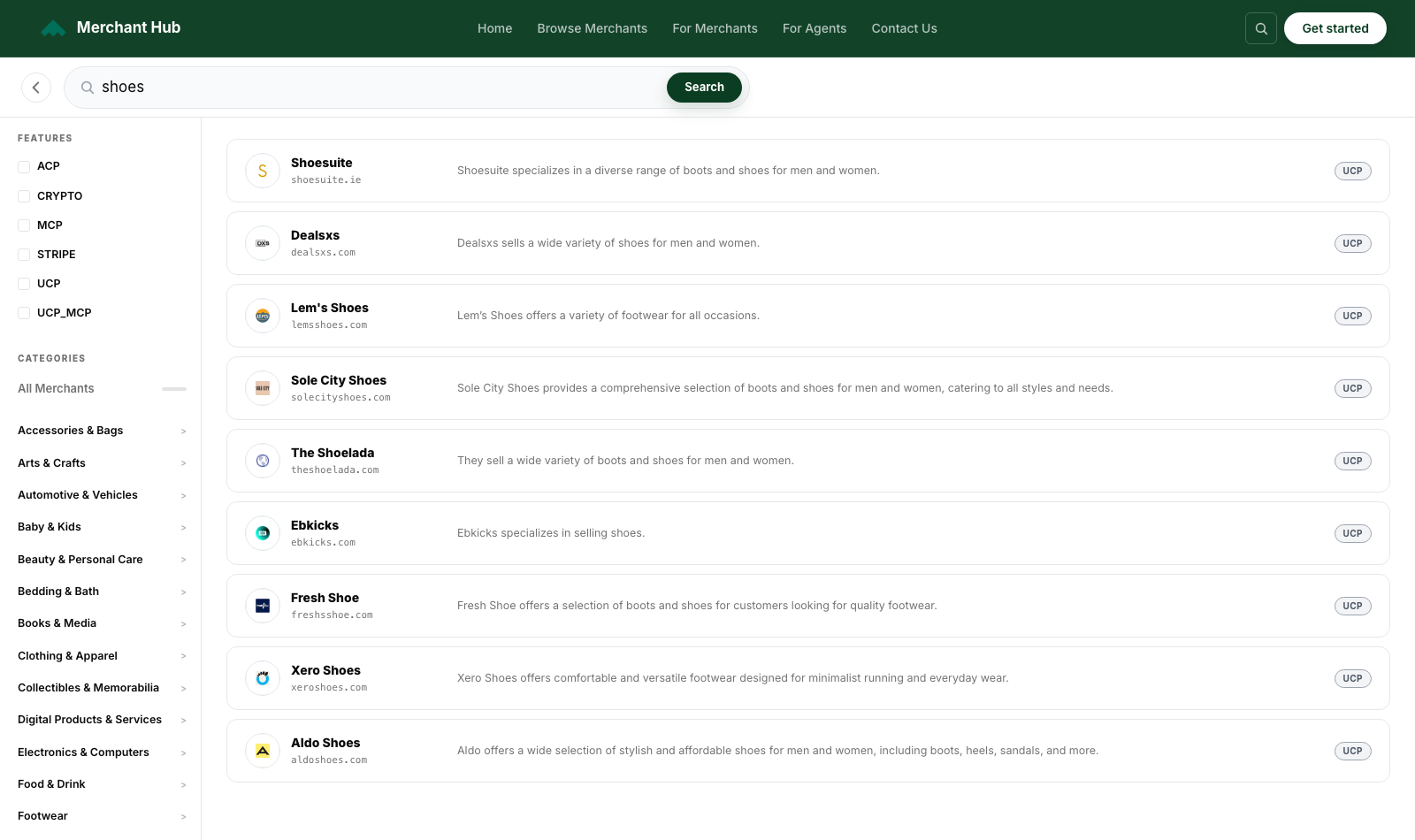This screenshot has height=840, width=1415.
Task: Click the UCP badge on Ebkicks row
Action: click(x=1352, y=533)
